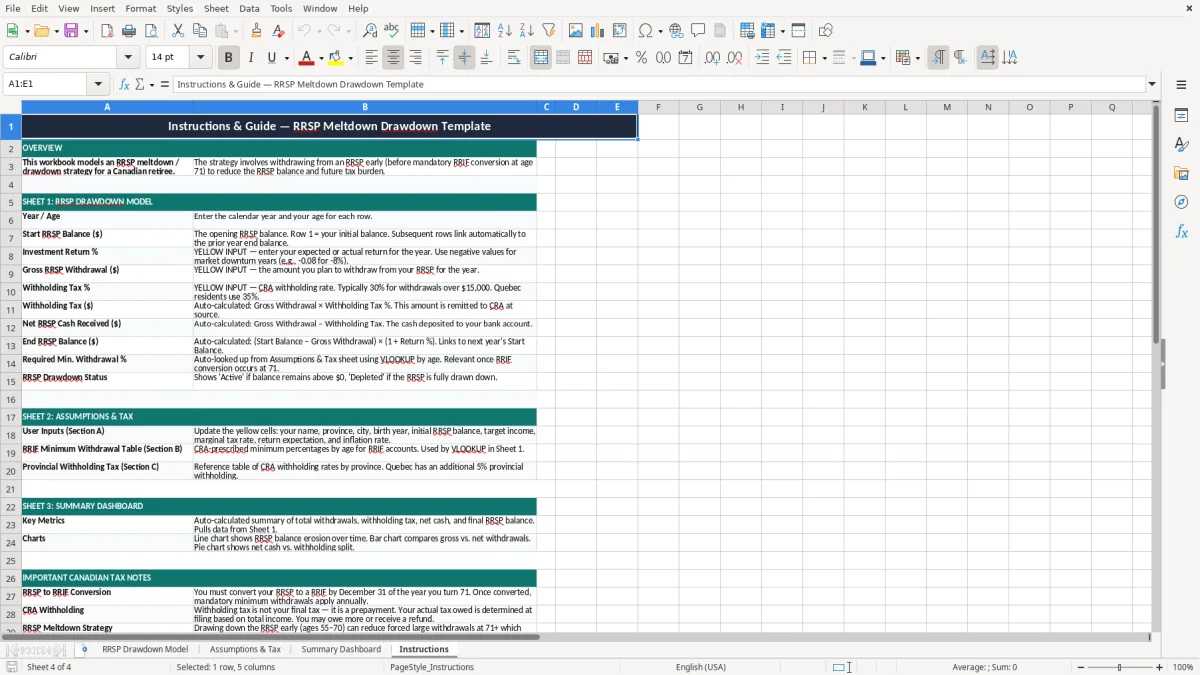
Task: Open Sidebar Functions deck
Action: pos(1181,231)
